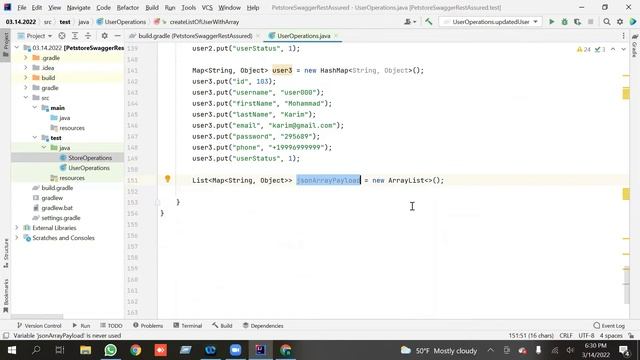The height and width of the screenshot is (360, 640).
Task: Click Project panel horizontal scrollbar
Action: 37,316
